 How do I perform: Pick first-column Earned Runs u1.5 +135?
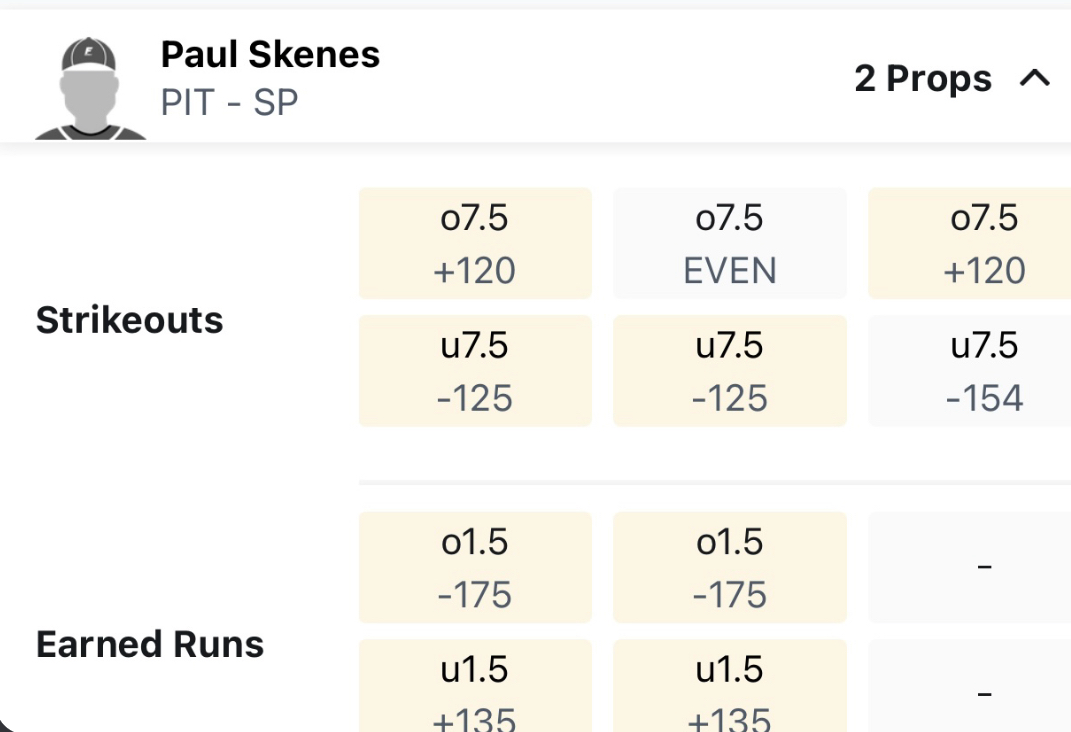[475, 686]
